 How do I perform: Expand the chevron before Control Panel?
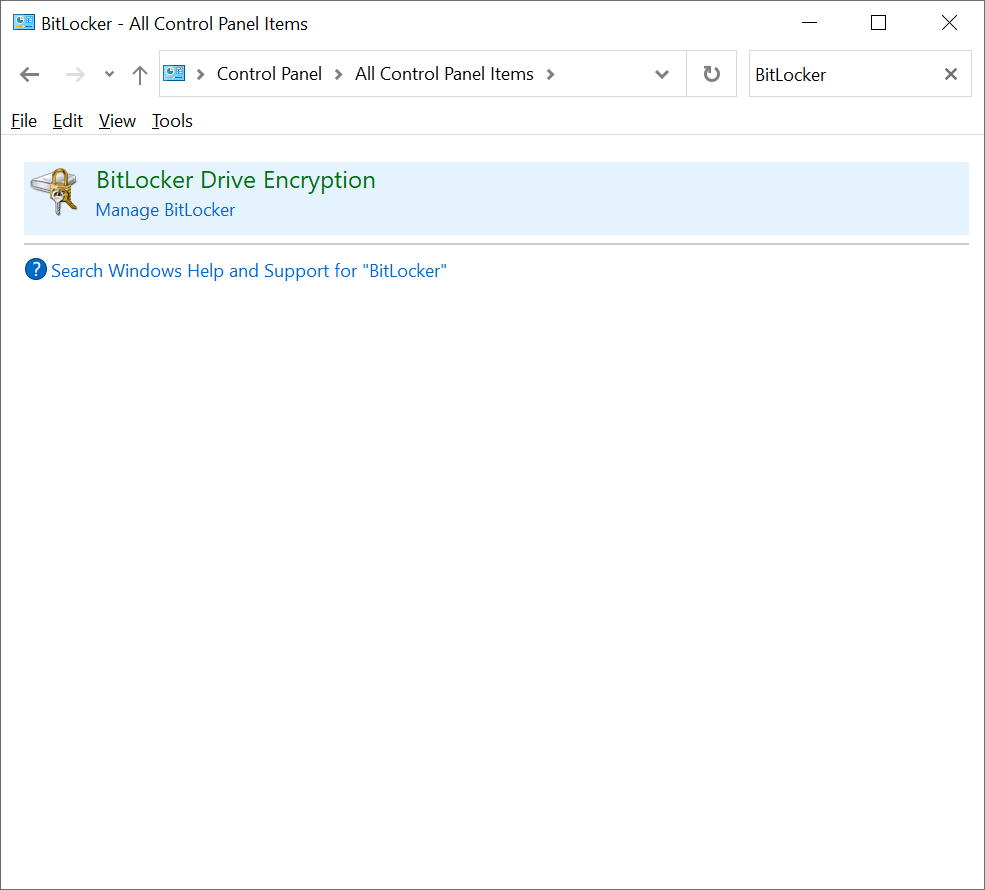pyautogui.click(x=201, y=74)
